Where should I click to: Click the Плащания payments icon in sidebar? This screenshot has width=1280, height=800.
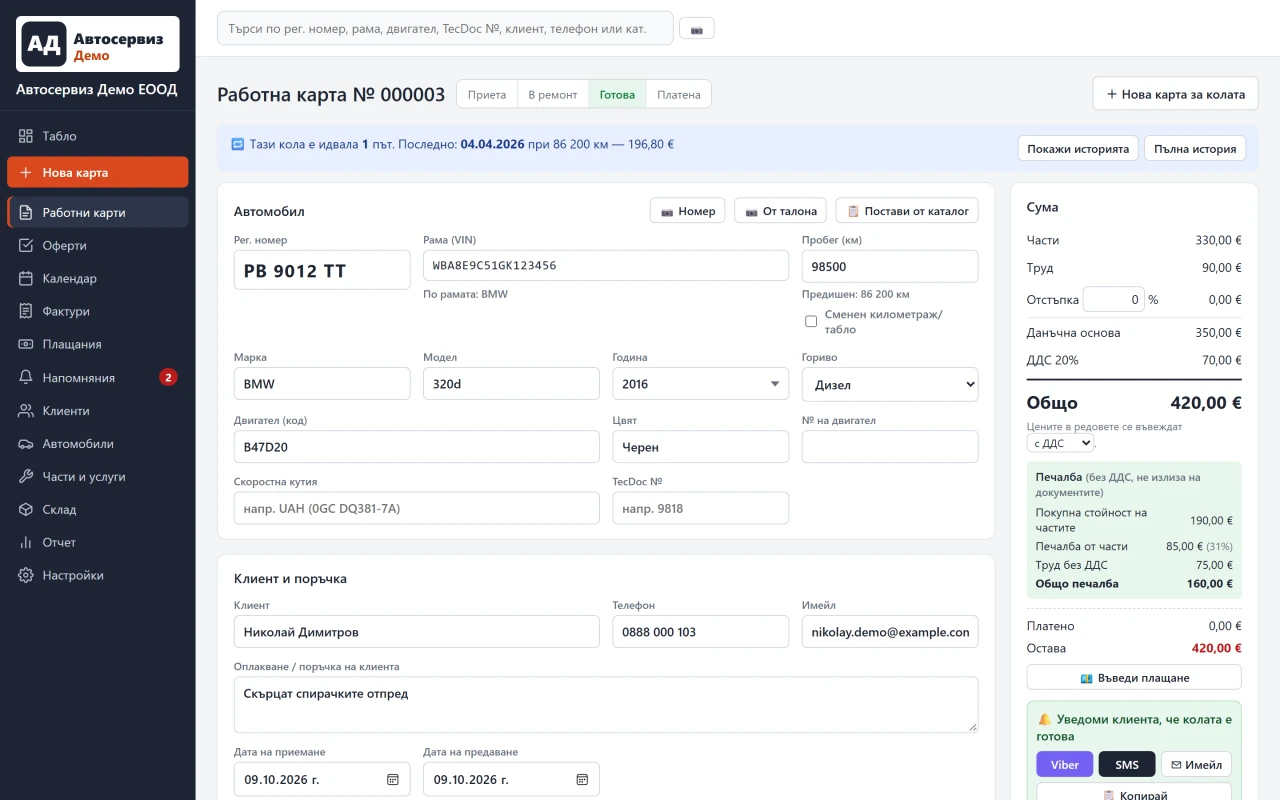pos(26,345)
